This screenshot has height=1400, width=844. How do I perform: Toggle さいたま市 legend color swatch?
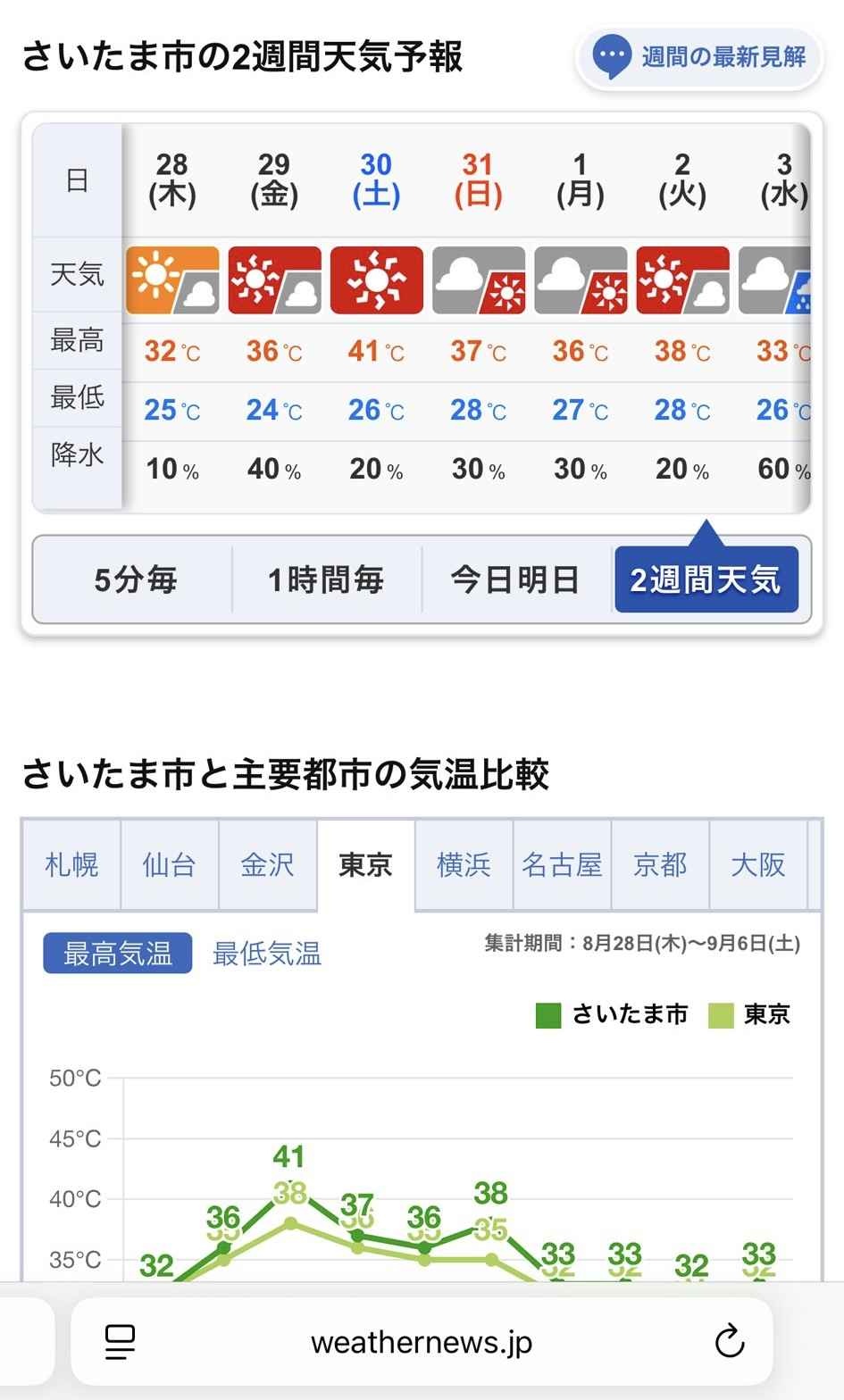coord(548,1015)
